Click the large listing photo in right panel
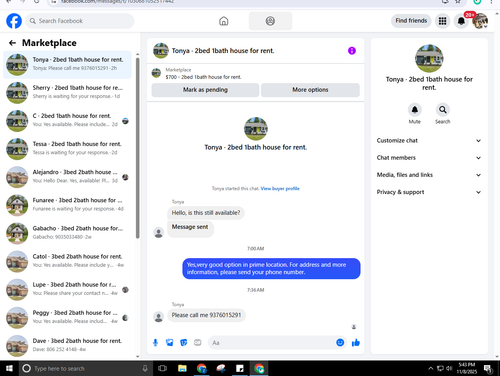The height and width of the screenshot is (376, 500). [x=429, y=58]
